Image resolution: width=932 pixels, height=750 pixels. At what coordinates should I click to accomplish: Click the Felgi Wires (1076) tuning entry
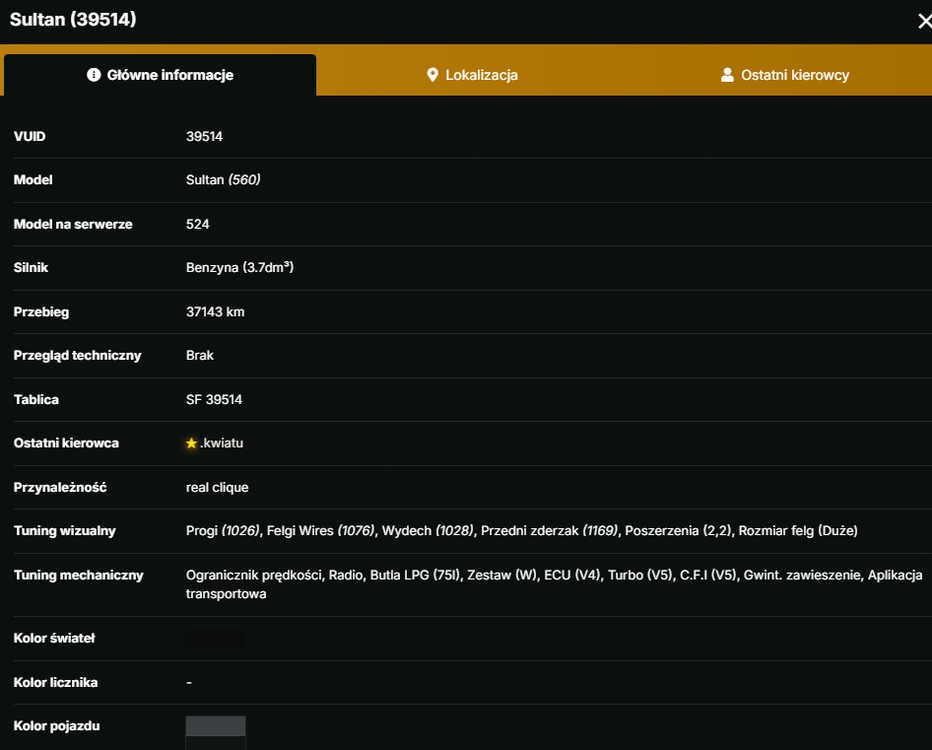point(321,531)
